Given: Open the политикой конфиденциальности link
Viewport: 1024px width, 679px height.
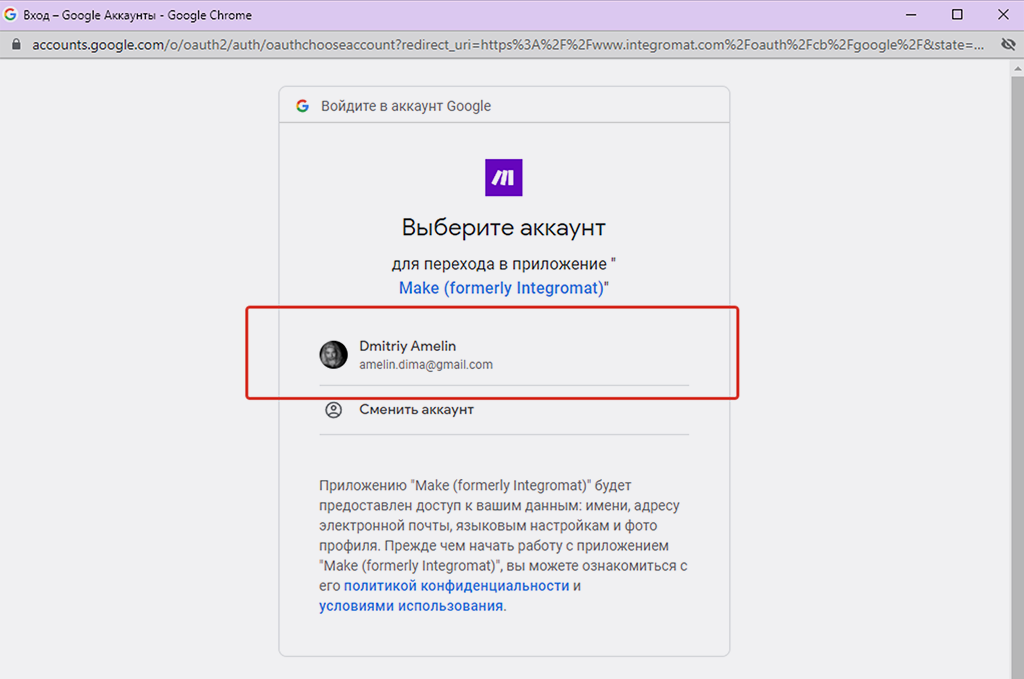Looking at the screenshot, I should tap(456, 586).
